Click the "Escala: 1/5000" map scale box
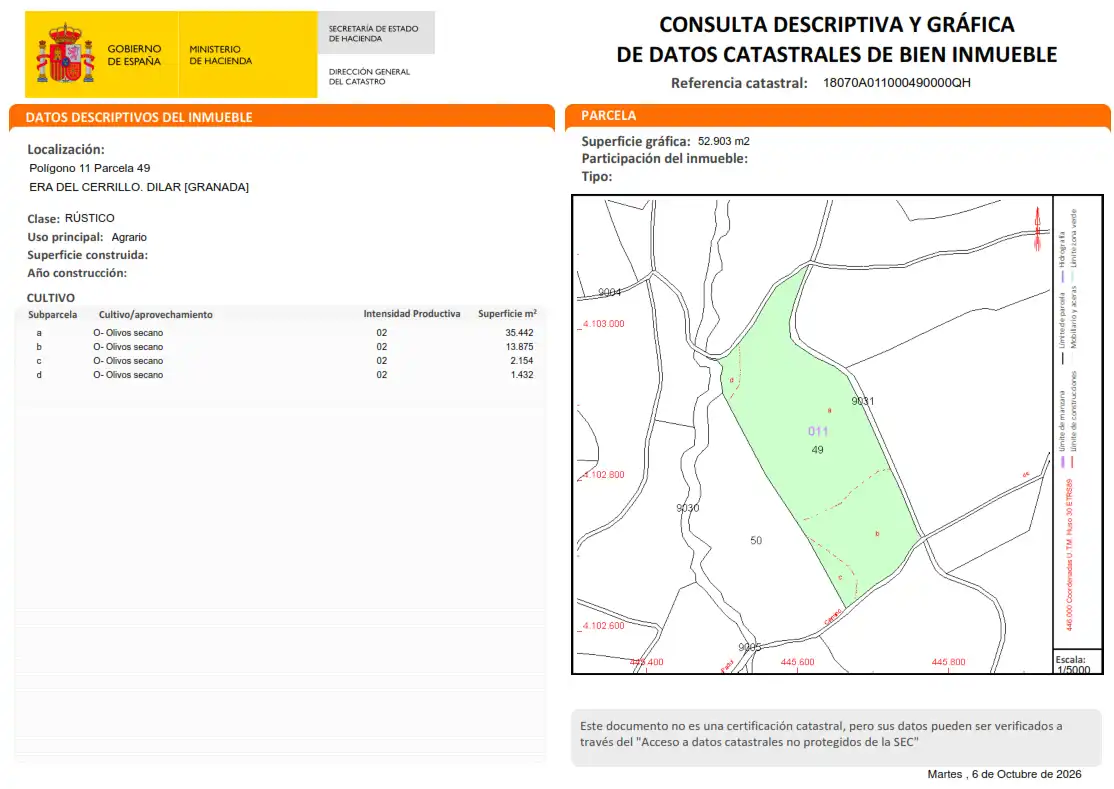Image resolution: width=1114 pixels, height=789 pixels. pyautogui.click(x=1077, y=663)
